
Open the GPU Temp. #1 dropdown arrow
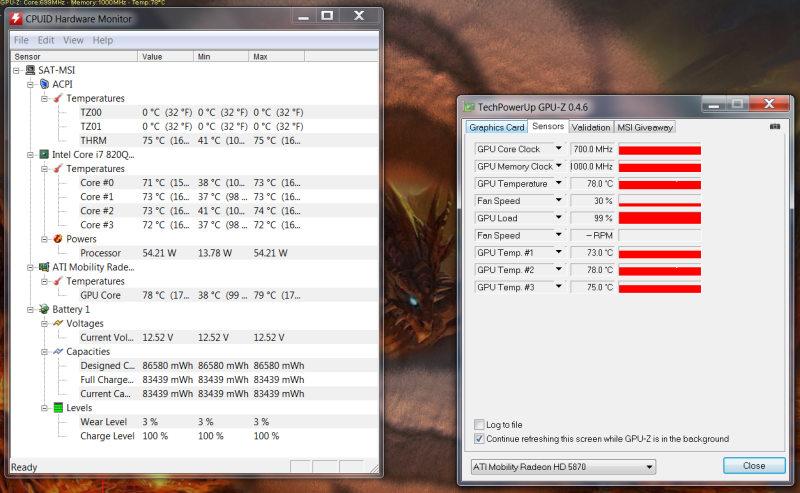(x=559, y=252)
